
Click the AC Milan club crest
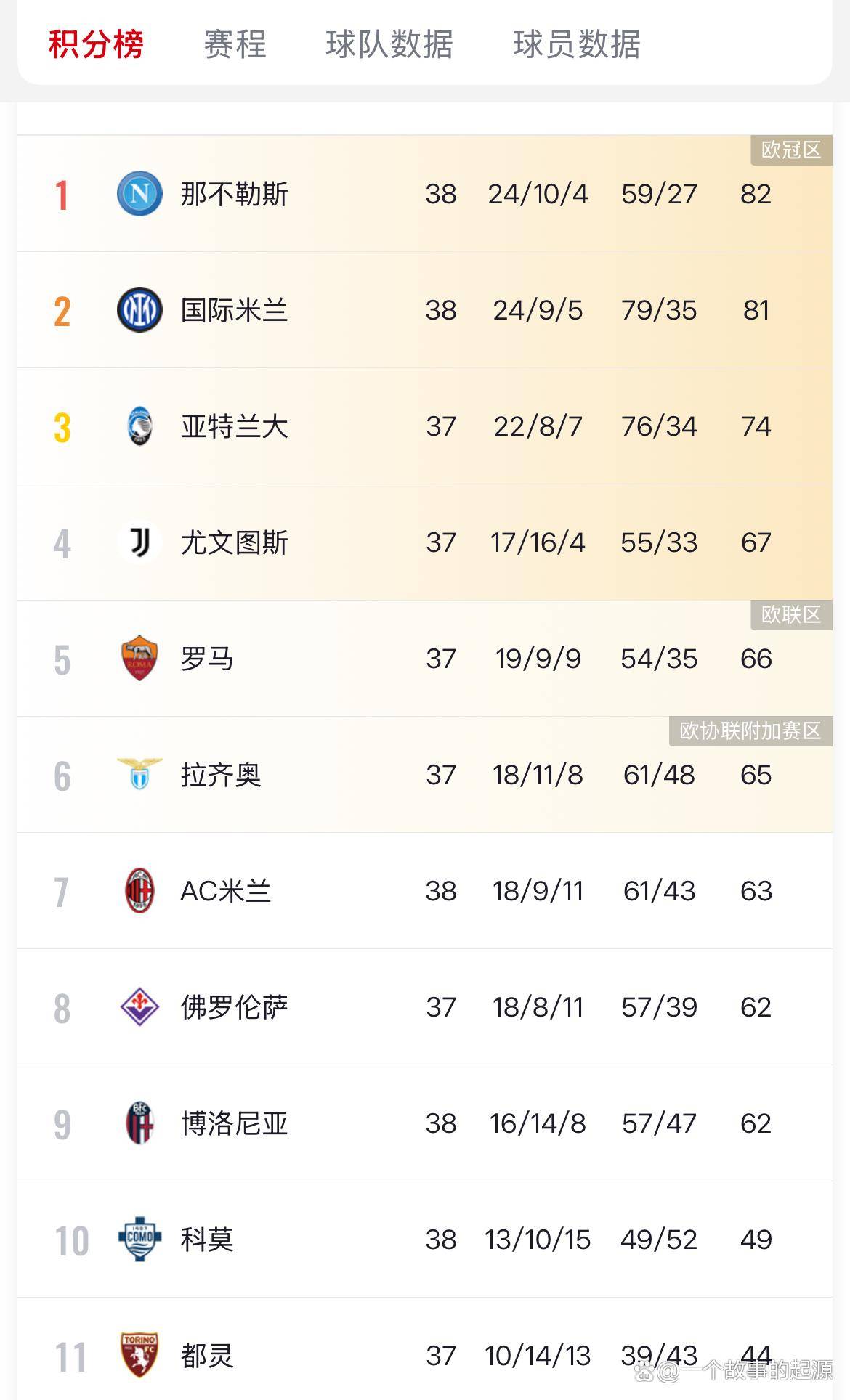139,890
